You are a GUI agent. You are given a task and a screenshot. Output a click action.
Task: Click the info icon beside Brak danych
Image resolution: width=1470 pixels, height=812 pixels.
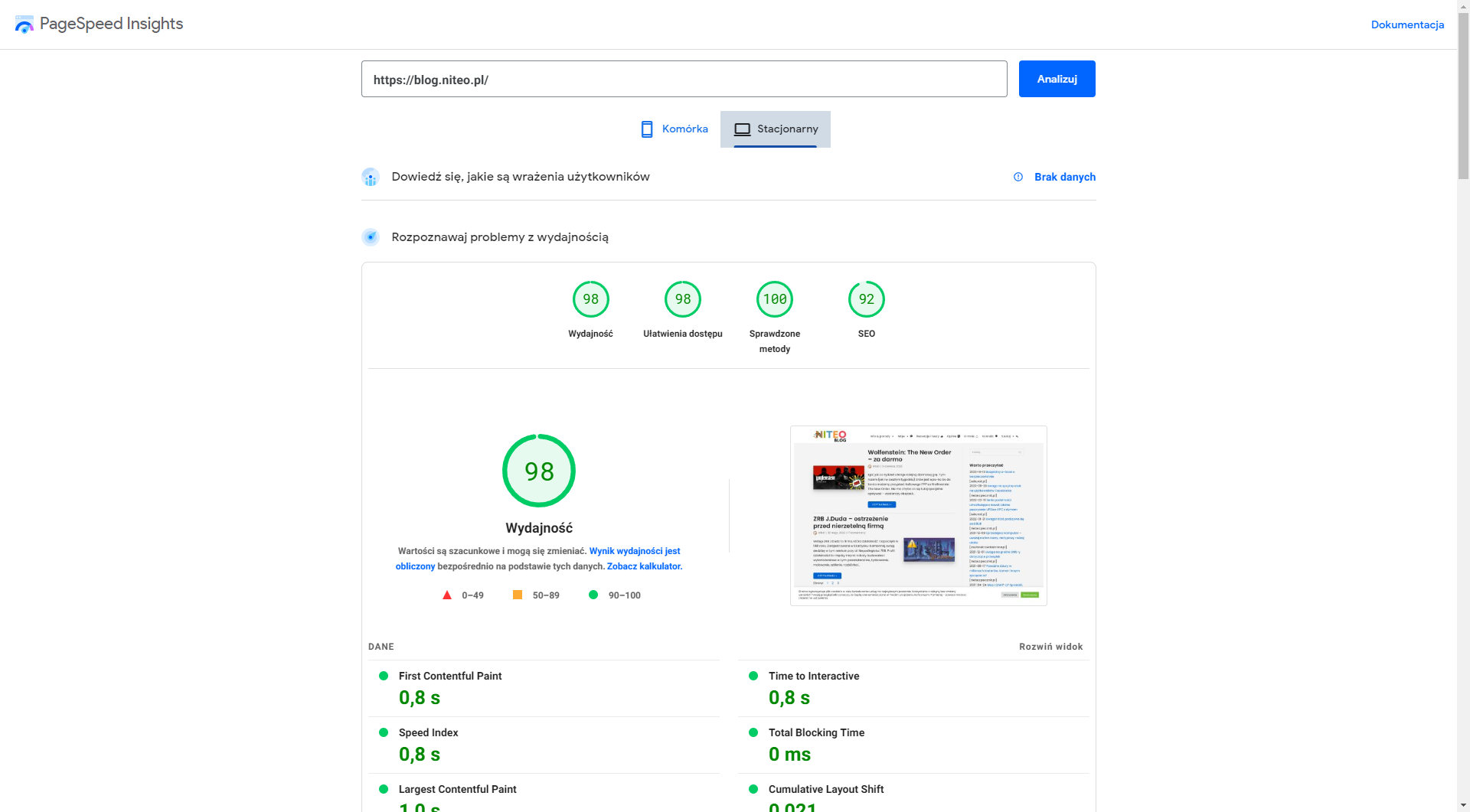[x=1018, y=177]
